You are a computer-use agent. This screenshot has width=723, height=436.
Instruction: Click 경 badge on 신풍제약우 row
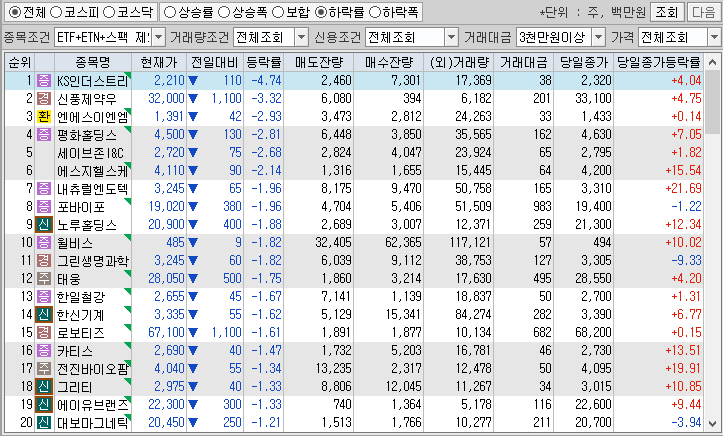tap(44, 98)
